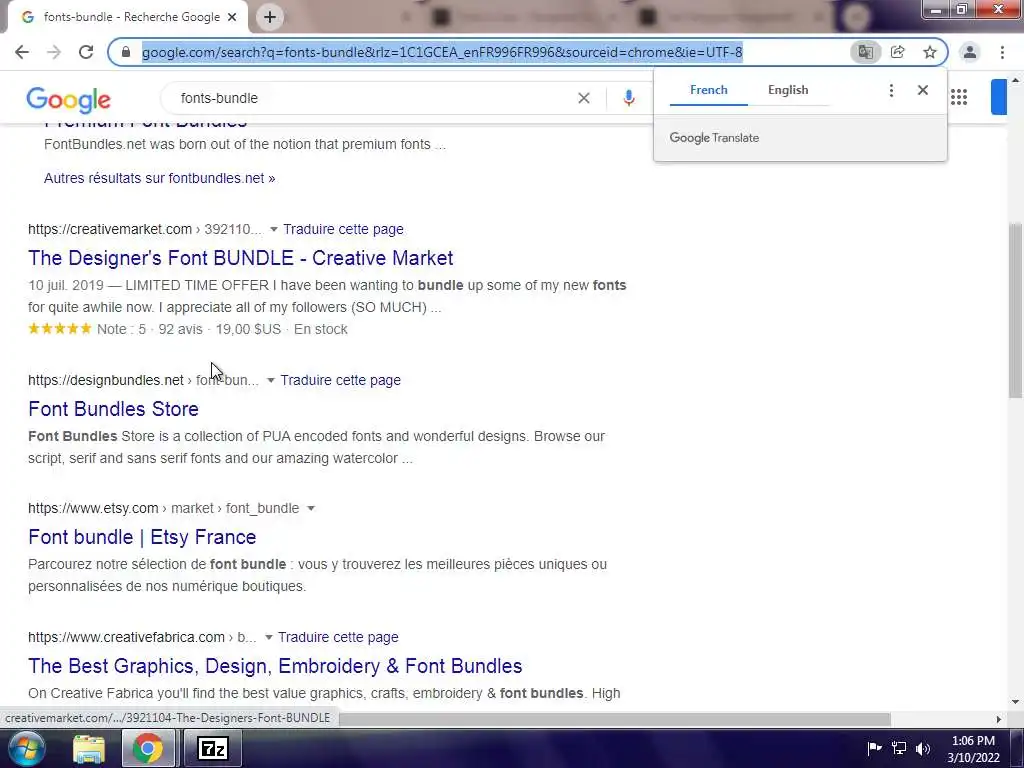Click the etsy.com URL breadcrumb
The width and height of the screenshot is (1024, 768).
(163, 508)
